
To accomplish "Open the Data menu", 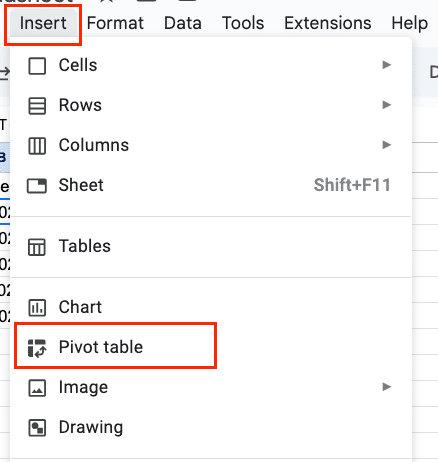I will click(x=183, y=23).
